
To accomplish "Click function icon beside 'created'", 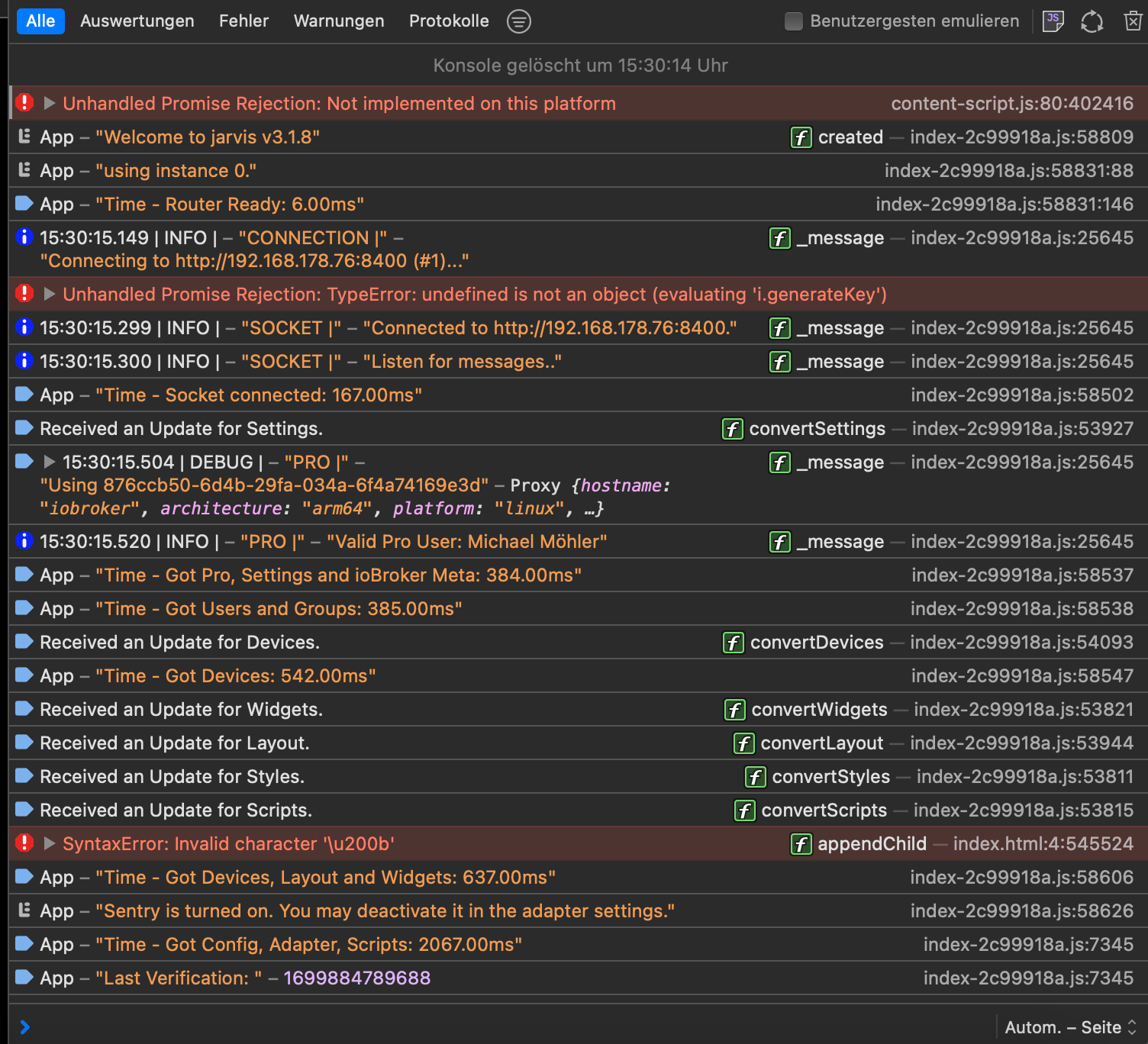I will click(801, 137).
